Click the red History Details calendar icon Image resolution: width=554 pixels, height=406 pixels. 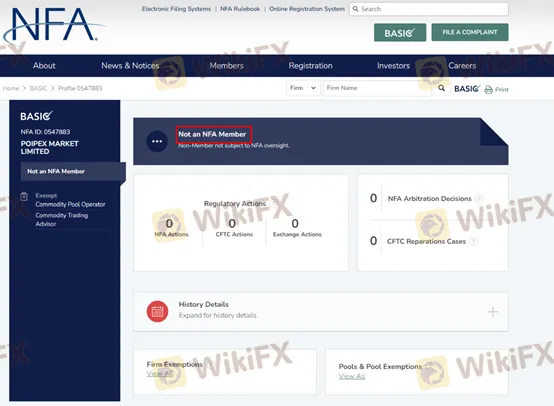(x=157, y=311)
